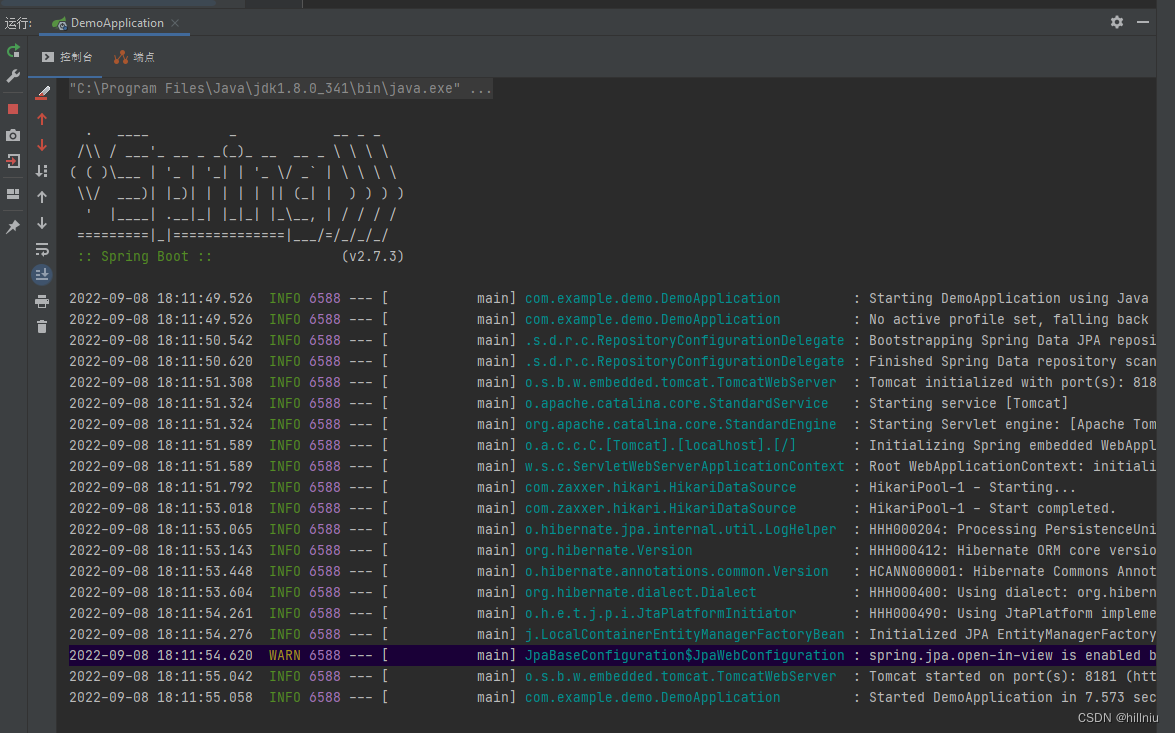The width and height of the screenshot is (1175, 733).
Task: Expand the folded java.exe command line
Action: tap(281, 88)
